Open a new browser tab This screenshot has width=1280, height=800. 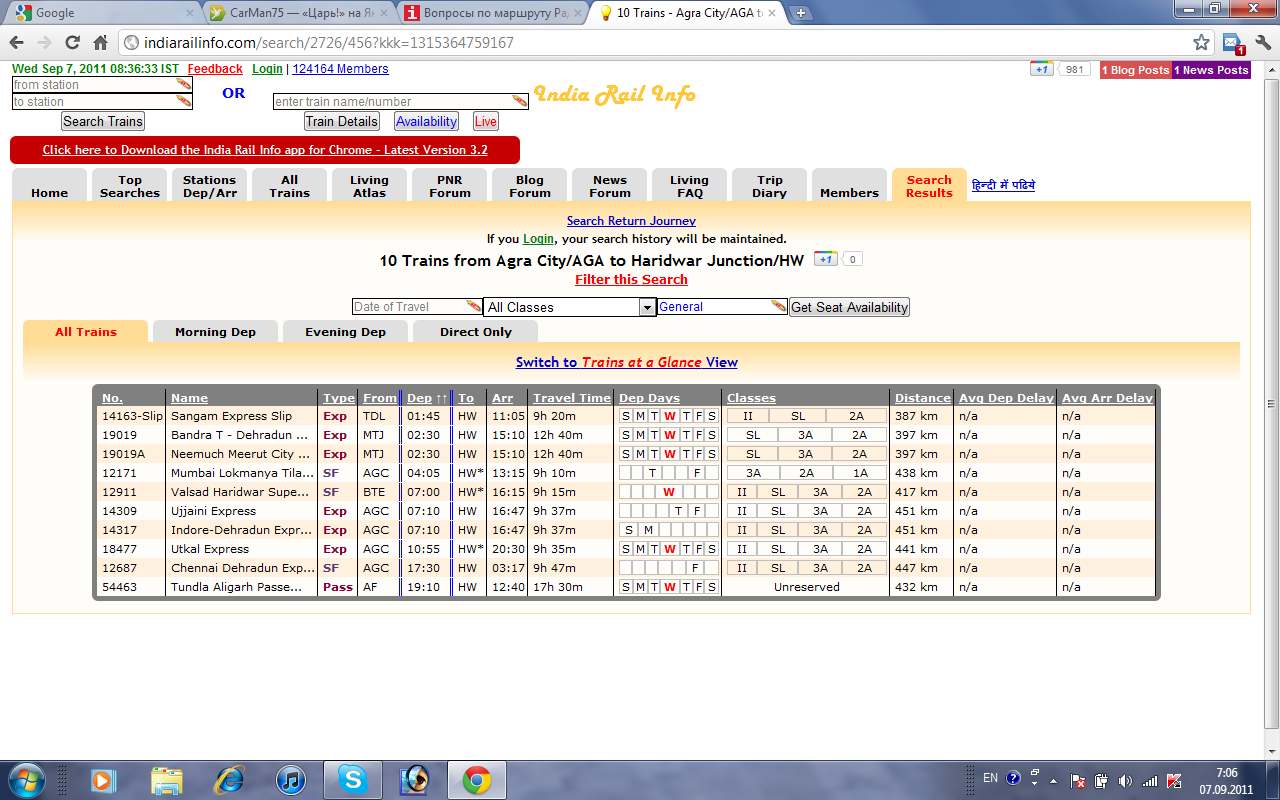point(801,13)
